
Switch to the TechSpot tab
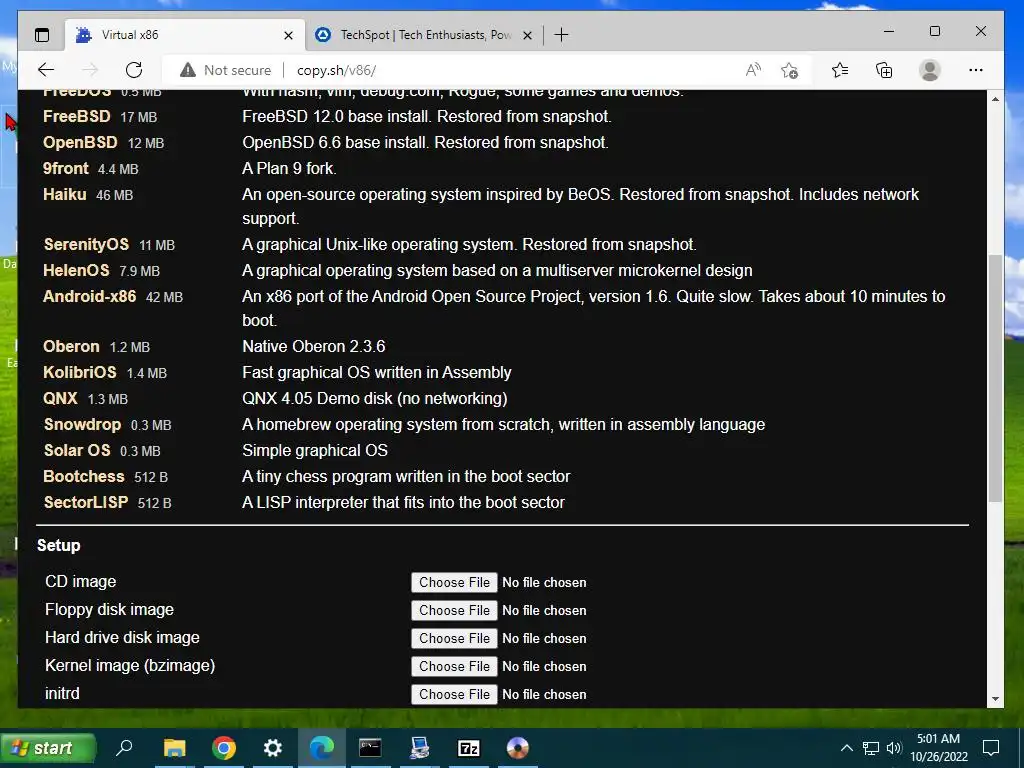coord(424,35)
